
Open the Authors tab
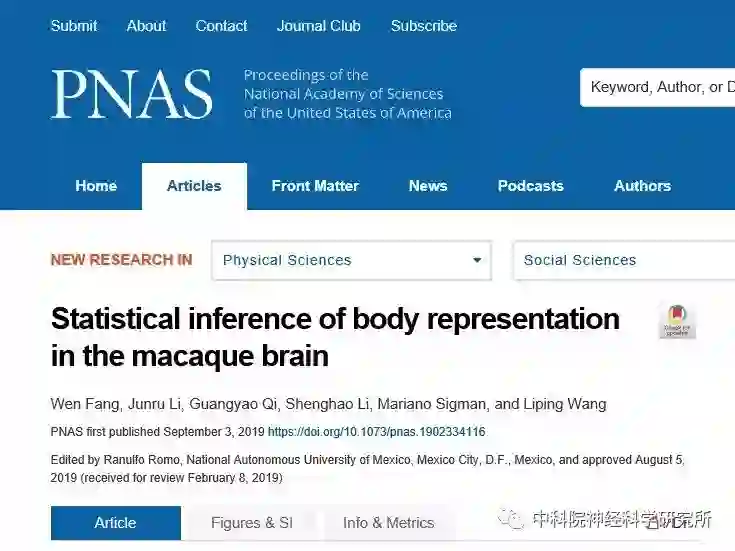click(643, 186)
